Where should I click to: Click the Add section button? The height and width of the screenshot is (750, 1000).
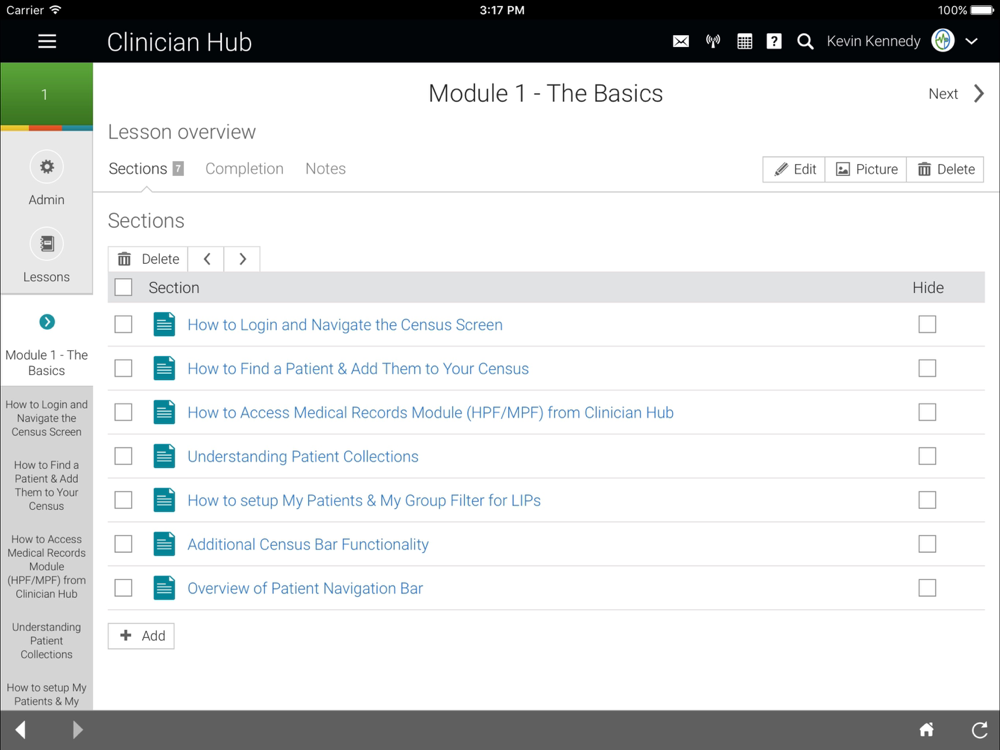[x=141, y=636]
